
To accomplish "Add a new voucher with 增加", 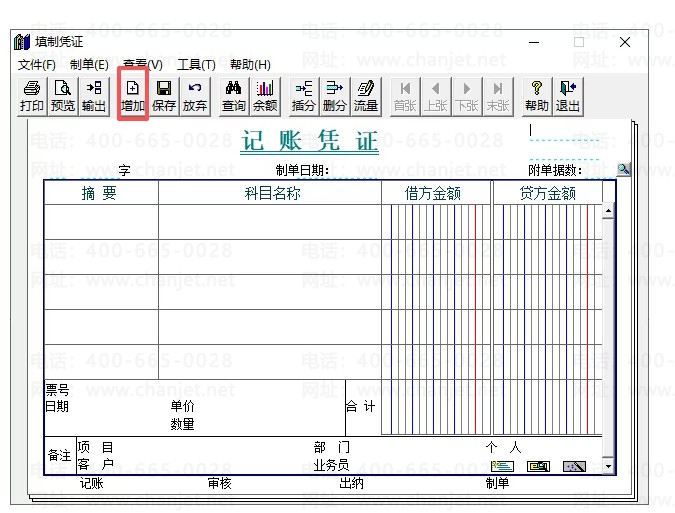I will click(x=133, y=96).
